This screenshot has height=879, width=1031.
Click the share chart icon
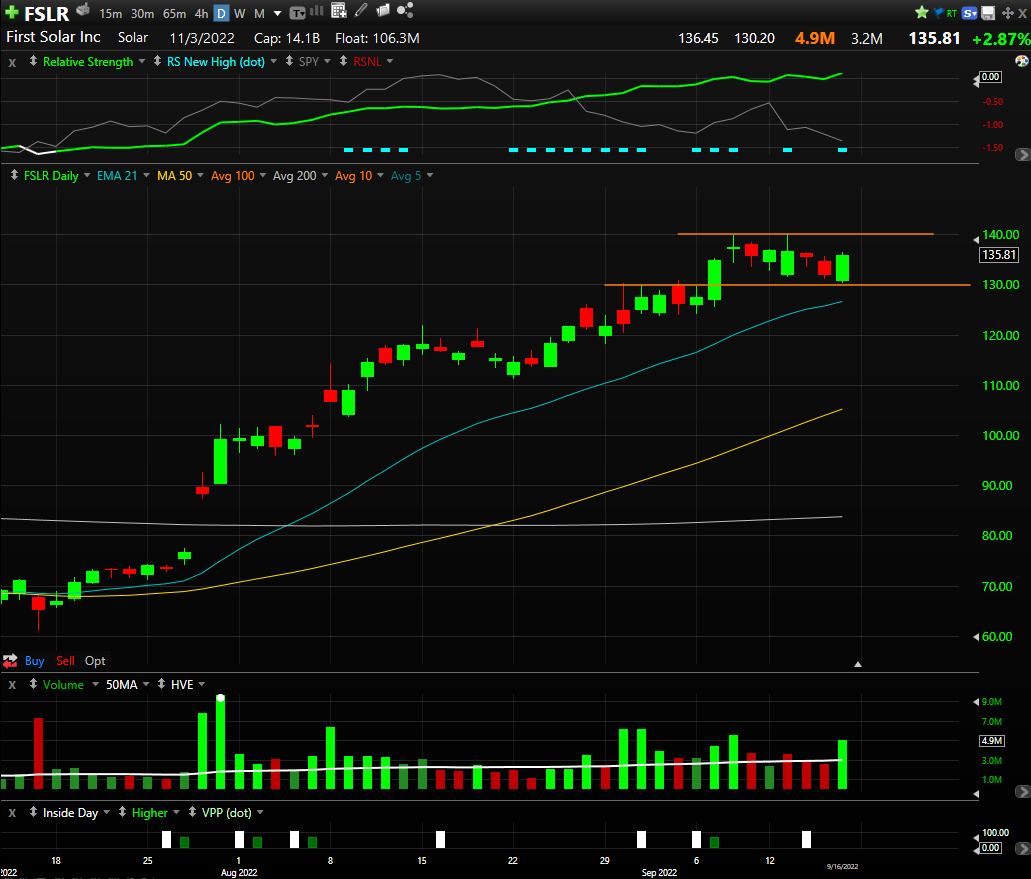(405, 11)
